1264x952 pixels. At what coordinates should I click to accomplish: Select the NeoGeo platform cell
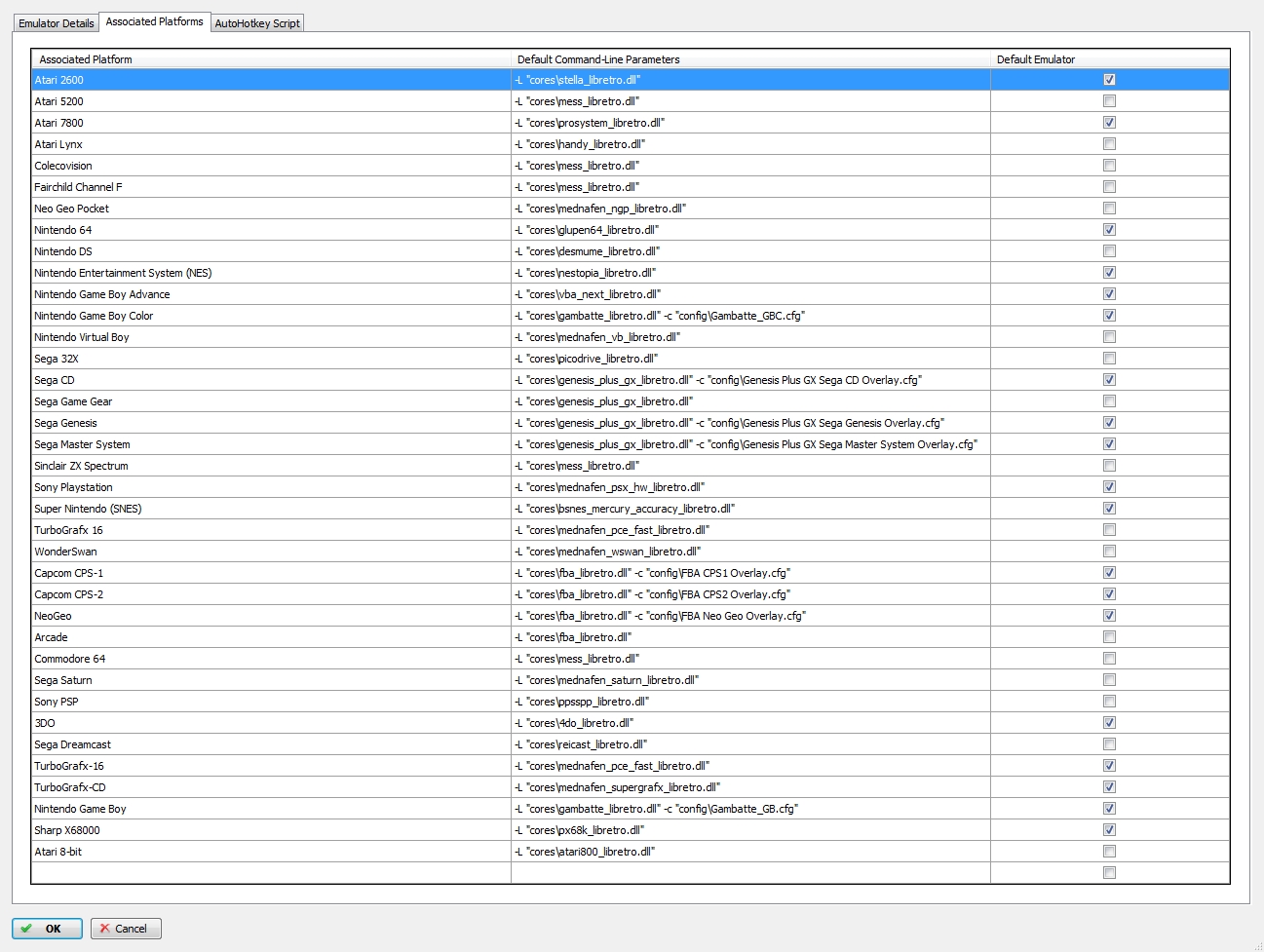pyautogui.click(x=271, y=616)
